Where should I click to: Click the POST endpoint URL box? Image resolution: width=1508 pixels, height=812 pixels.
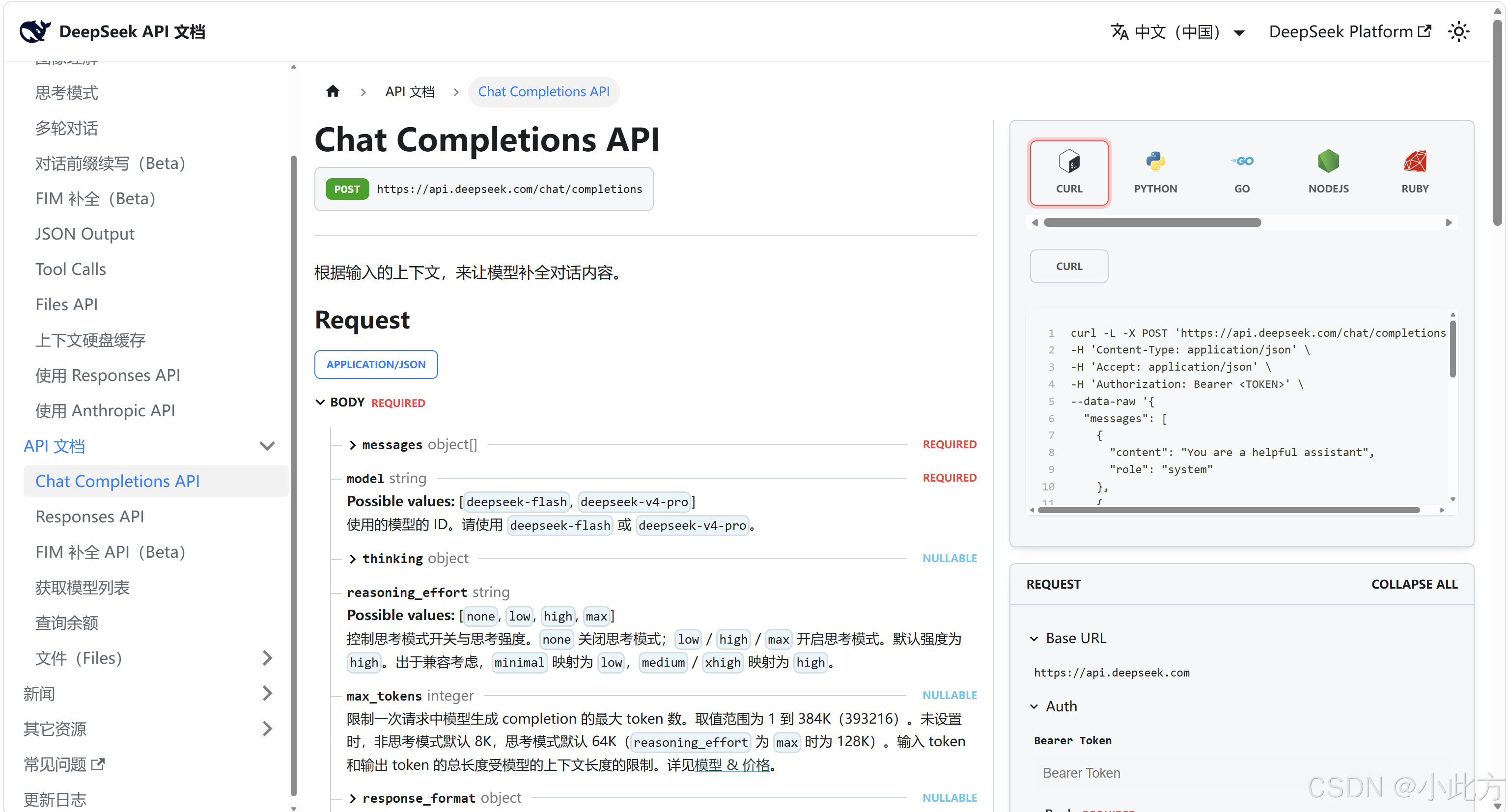pos(483,189)
